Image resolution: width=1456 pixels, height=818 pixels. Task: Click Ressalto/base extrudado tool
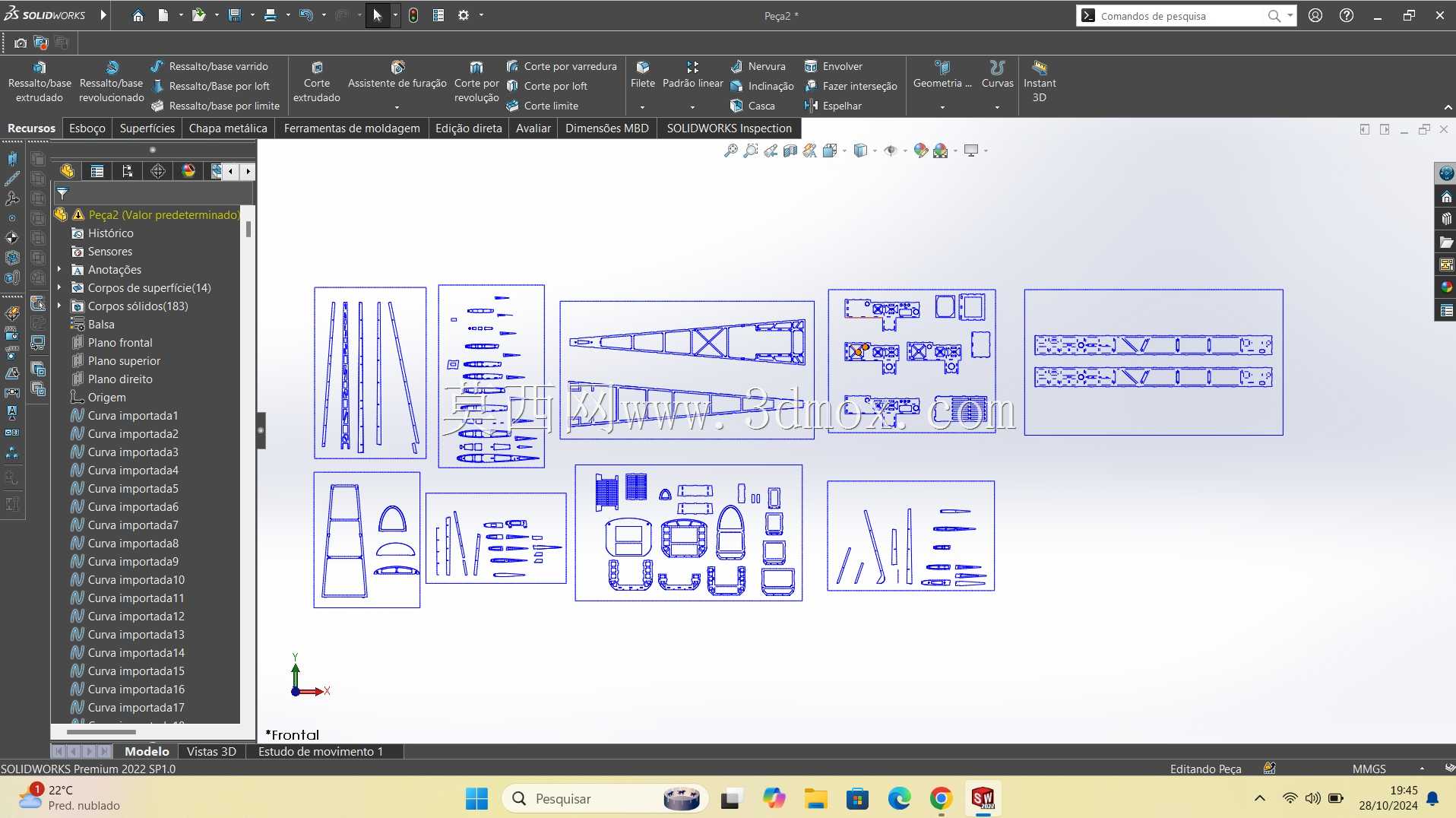pyautogui.click(x=40, y=81)
